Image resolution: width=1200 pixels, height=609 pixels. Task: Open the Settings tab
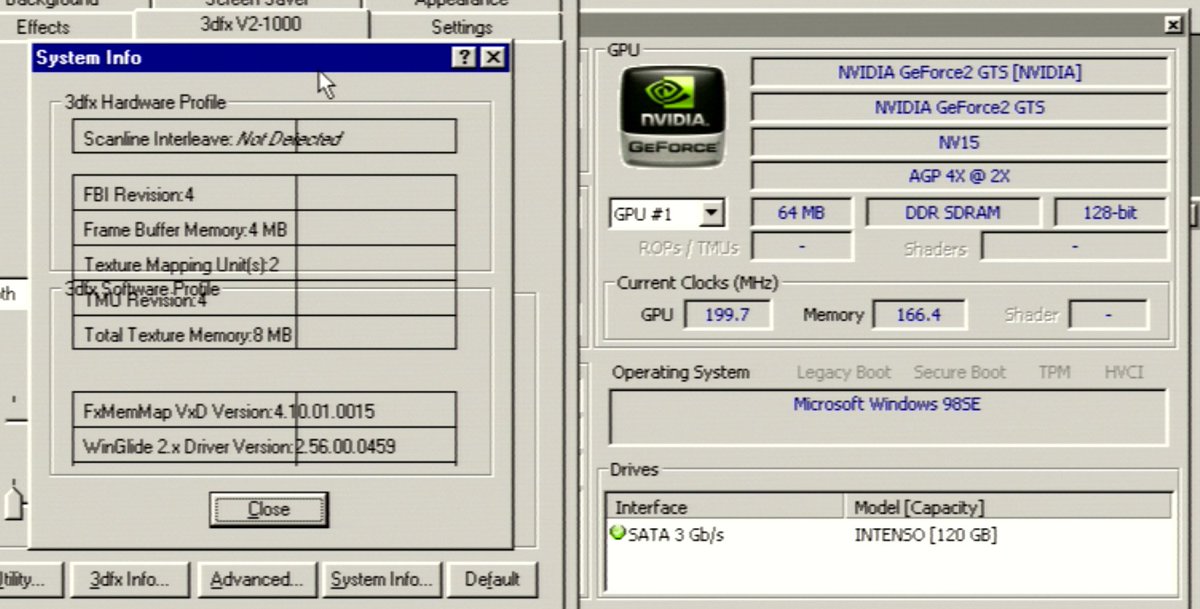[x=462, y=27]
